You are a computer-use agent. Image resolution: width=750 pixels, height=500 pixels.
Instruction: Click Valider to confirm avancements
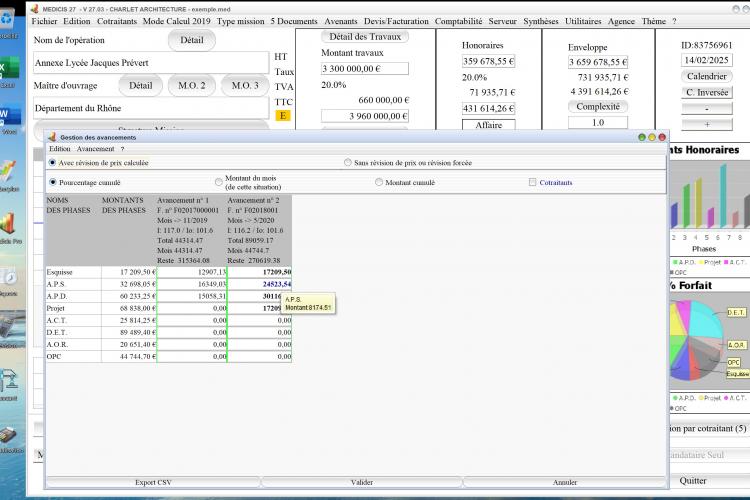point(362,482)
